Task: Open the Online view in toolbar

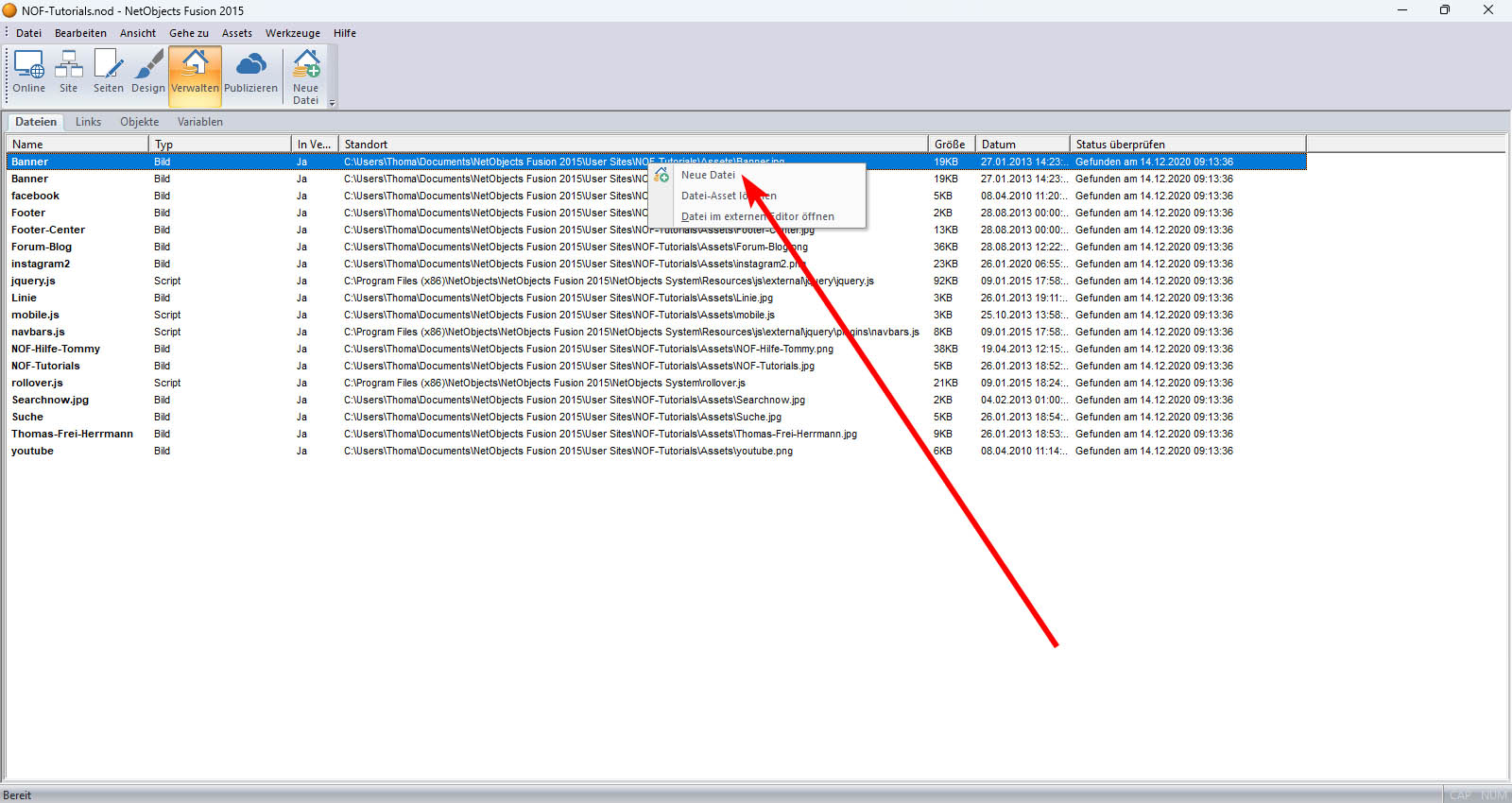Action: 28,72
